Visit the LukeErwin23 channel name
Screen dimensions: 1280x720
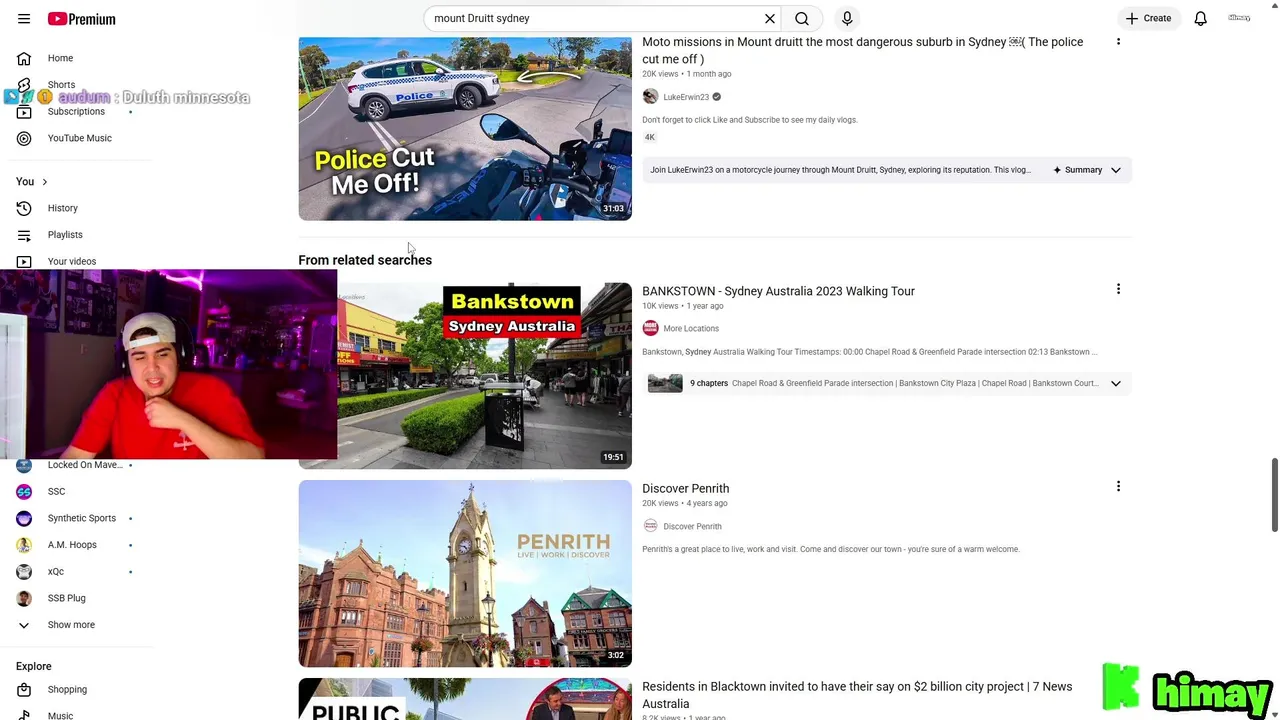coord(686,97)
